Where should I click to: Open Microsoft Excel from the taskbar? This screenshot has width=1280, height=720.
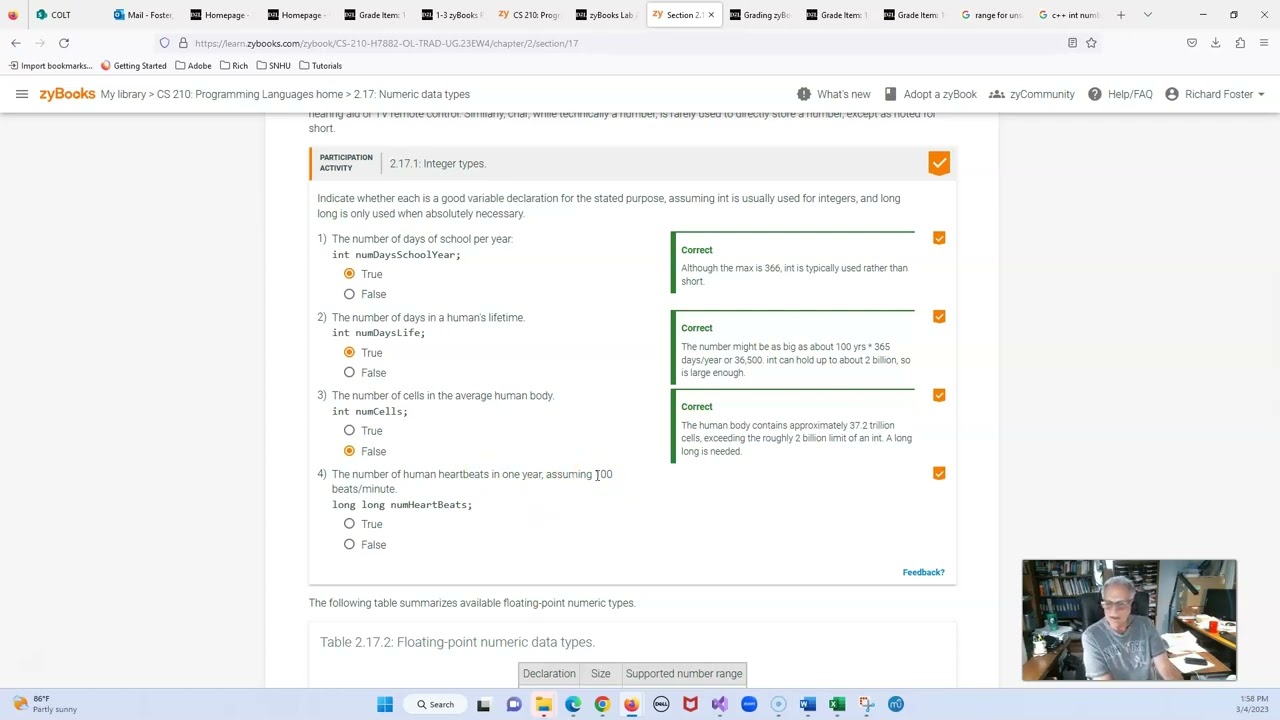[837, 704]
